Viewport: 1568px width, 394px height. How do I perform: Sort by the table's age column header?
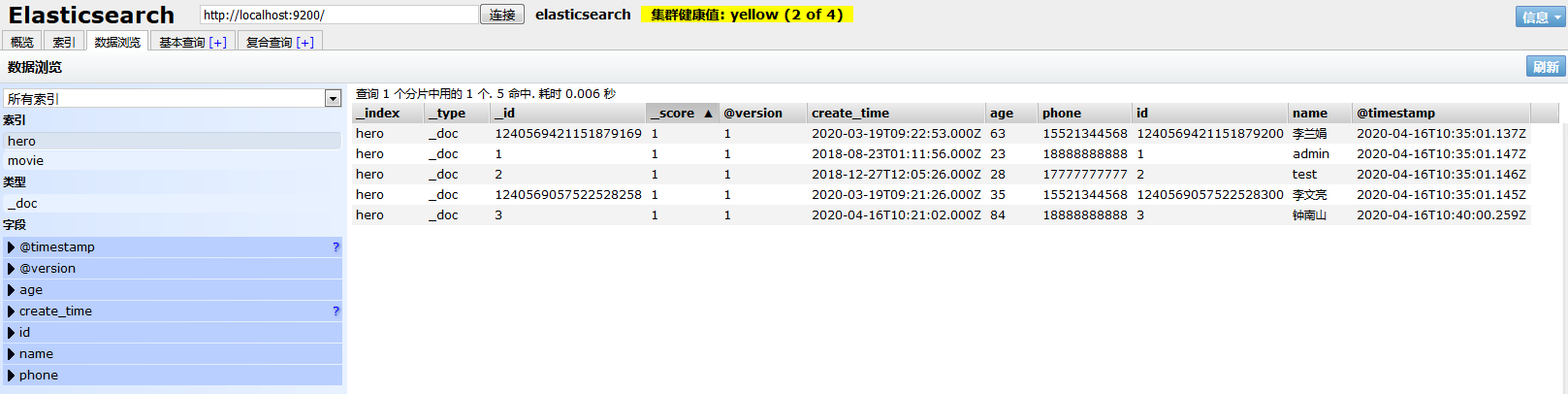[1011, 114]
